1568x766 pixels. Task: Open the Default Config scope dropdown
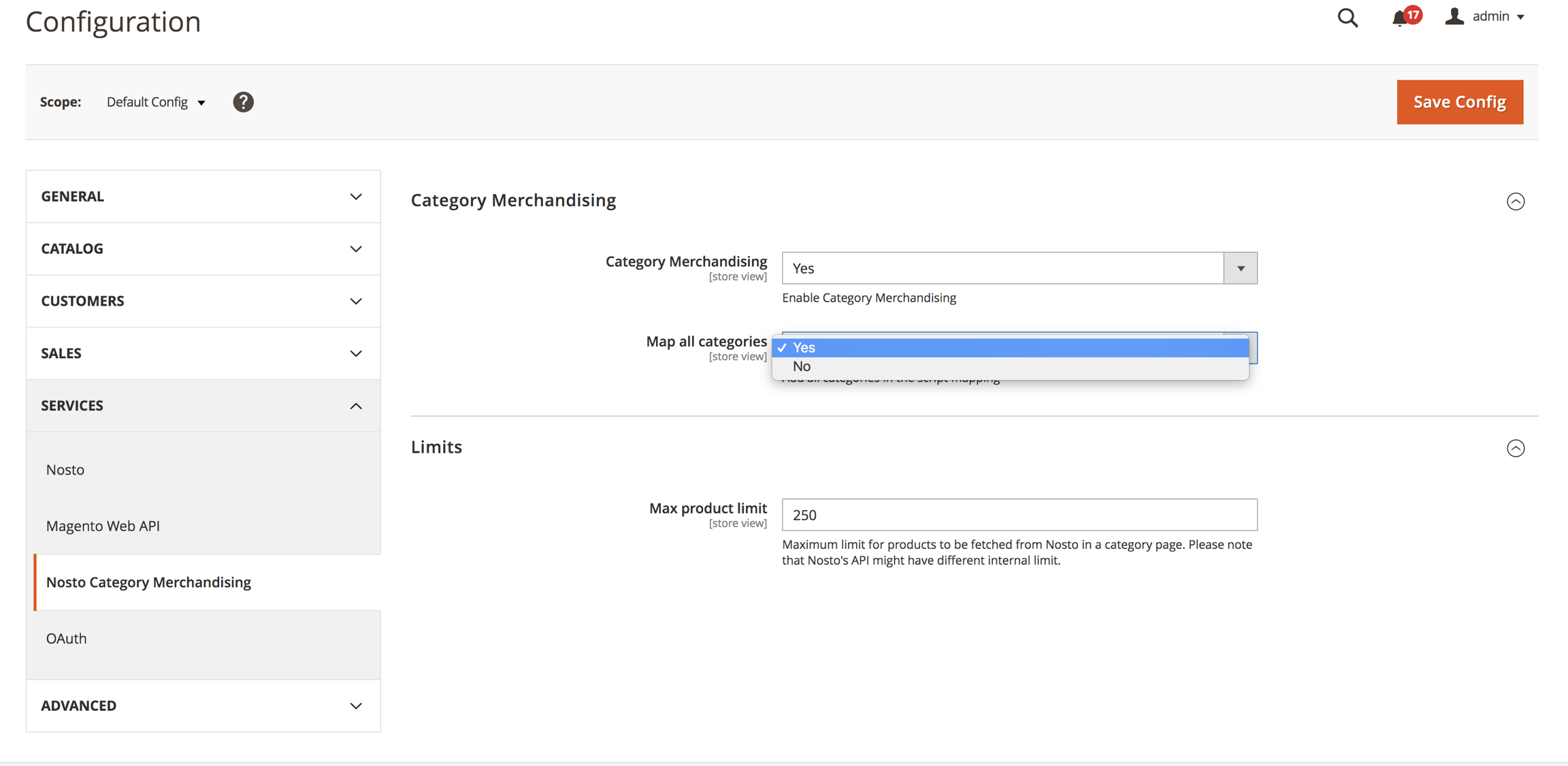(156, 102)
